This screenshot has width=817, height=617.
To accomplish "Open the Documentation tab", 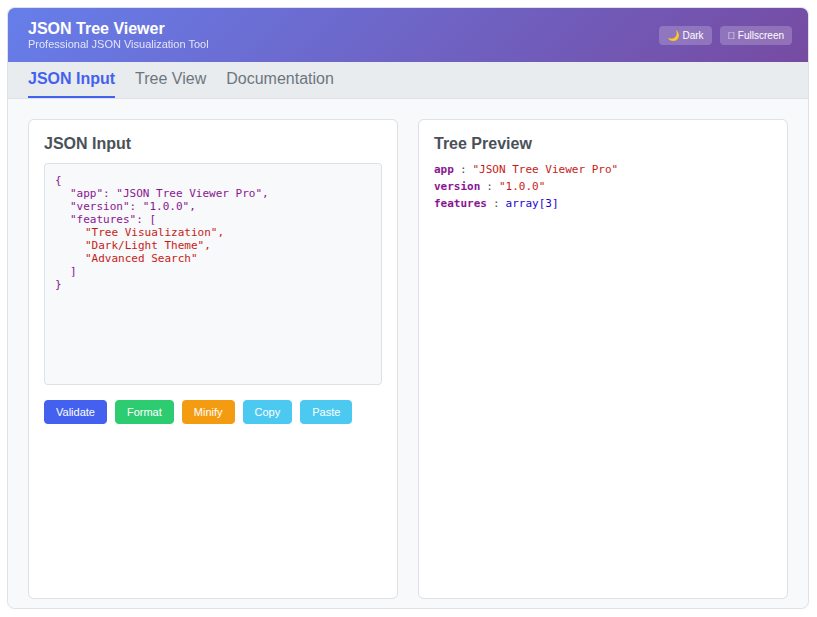I will [280, 79].
